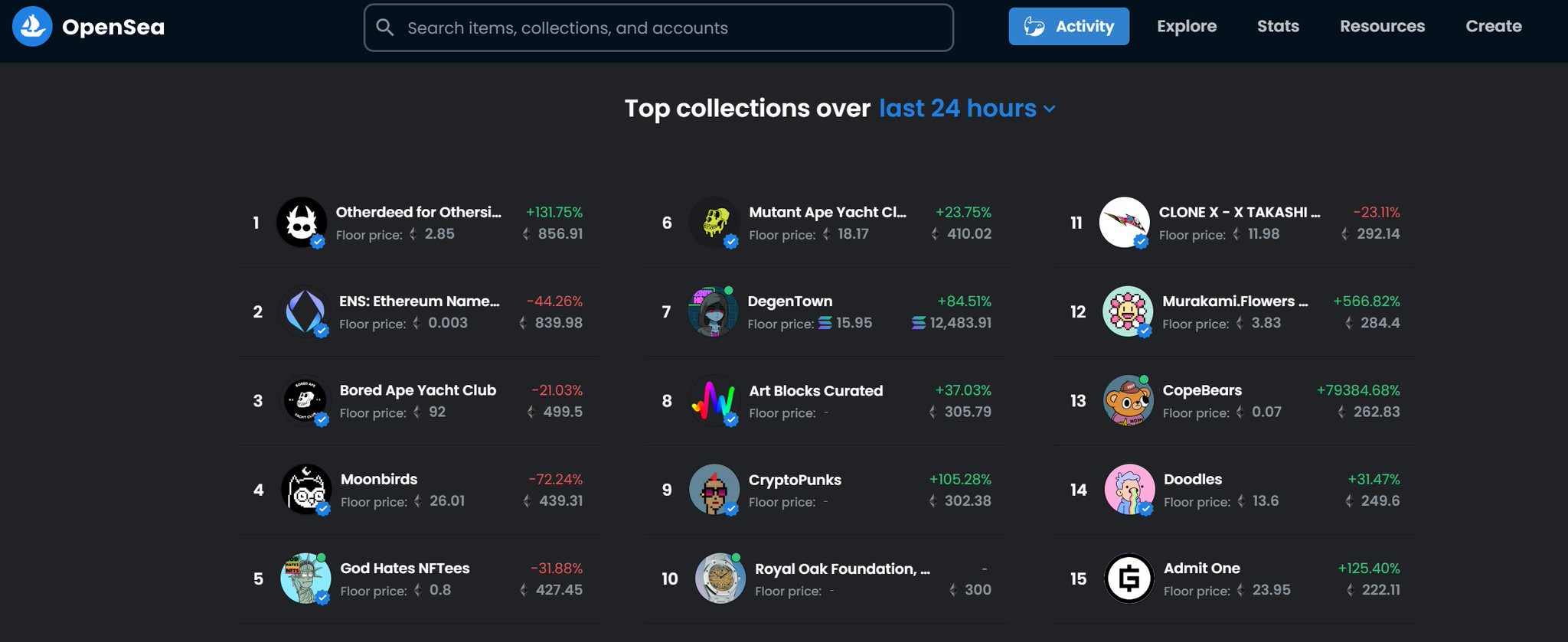Click verified badge on Moonbirds avatar
Screen dimensions: 1568x642
tap(323, 509)
